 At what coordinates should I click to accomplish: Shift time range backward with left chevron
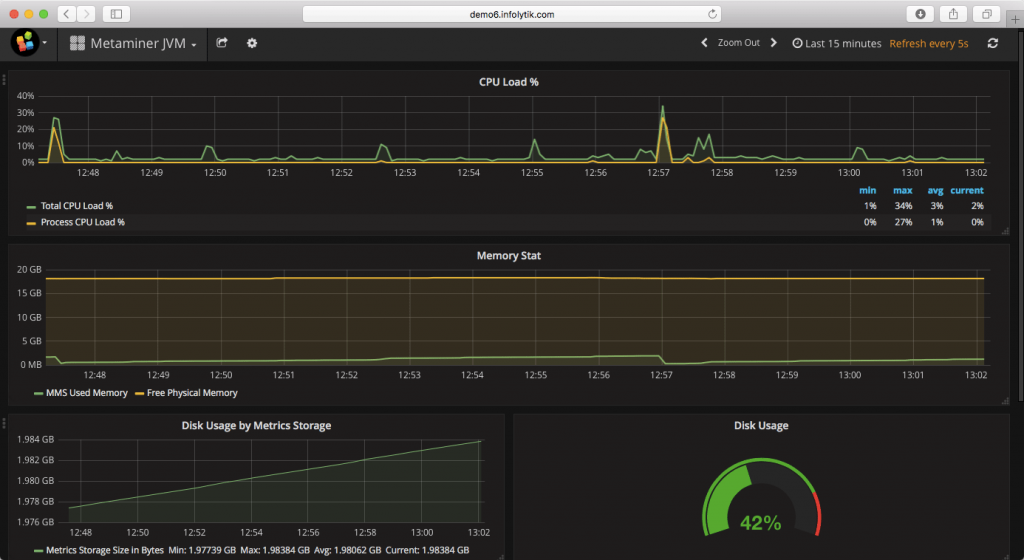(704, 43)
